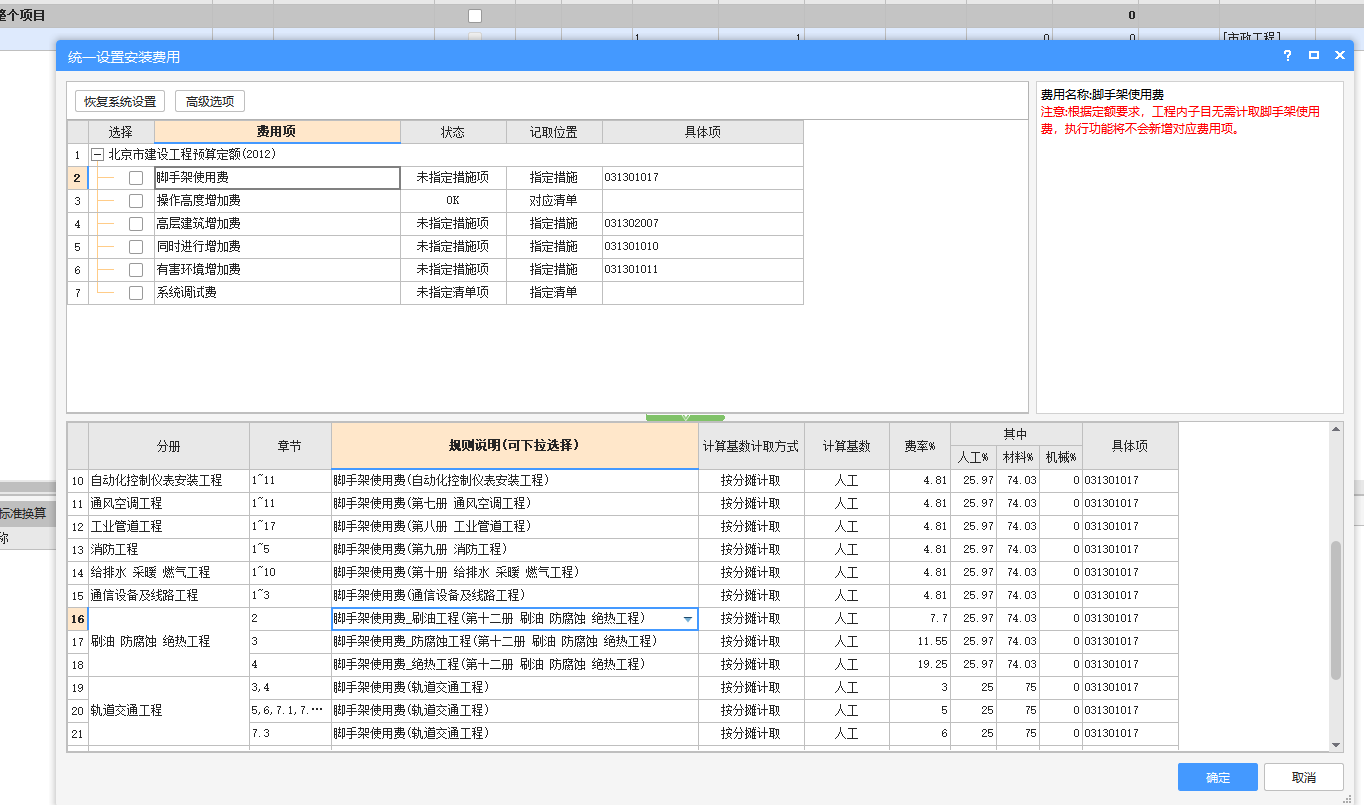
Task: Select 脚手架使用费_绝热工程 rule cell
Action: tap(515, 665)
